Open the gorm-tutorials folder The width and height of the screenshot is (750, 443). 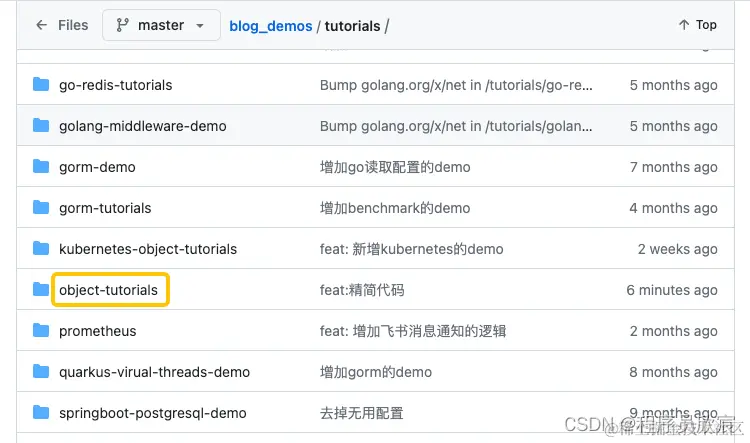click(x=105, y=208)
